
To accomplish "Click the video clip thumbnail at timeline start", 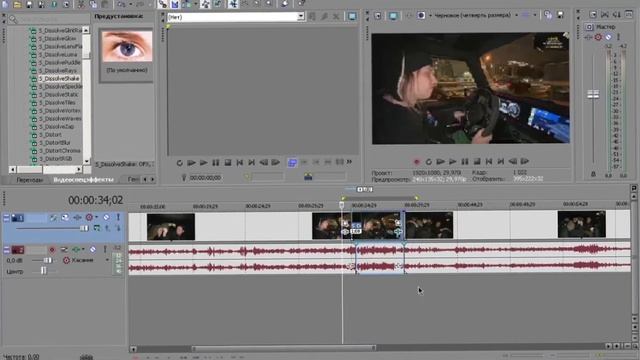I will click(x=171, y=227).
